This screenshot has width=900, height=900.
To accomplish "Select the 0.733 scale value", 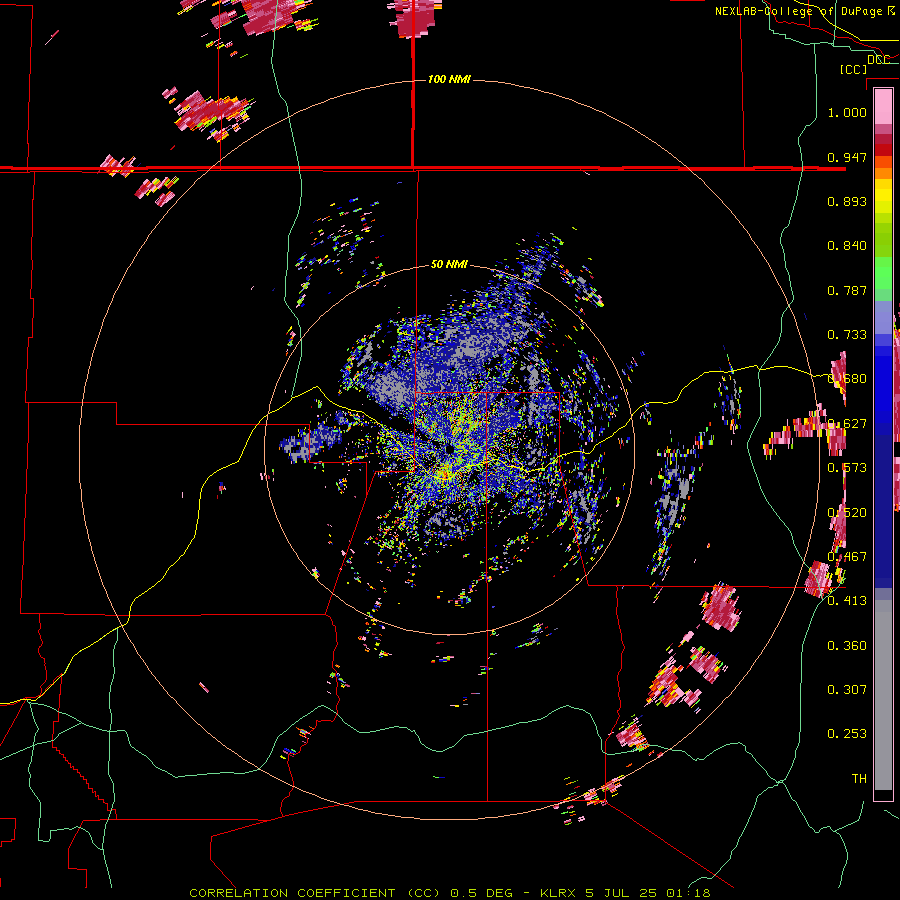I will 847,335.
